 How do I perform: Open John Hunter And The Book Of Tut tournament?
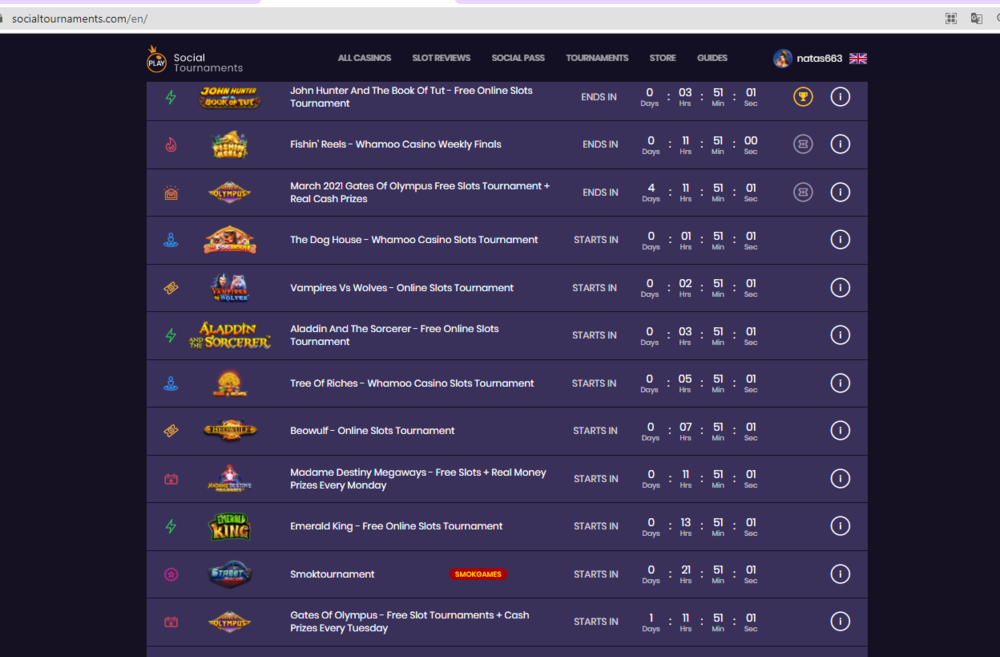tap(411, 97)
